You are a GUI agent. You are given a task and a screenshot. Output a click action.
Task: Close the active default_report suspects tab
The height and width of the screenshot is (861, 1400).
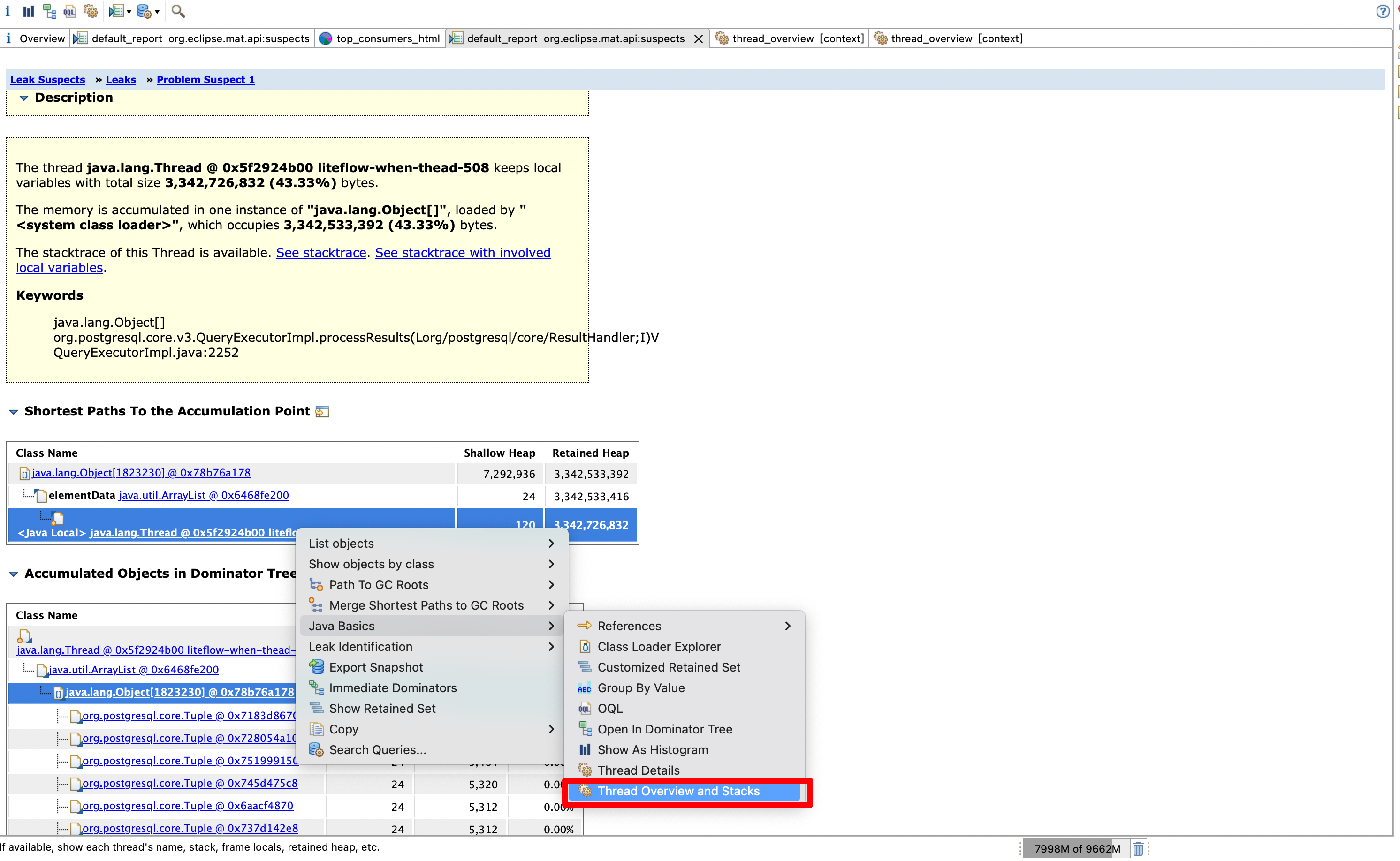[x=698, y=39]
